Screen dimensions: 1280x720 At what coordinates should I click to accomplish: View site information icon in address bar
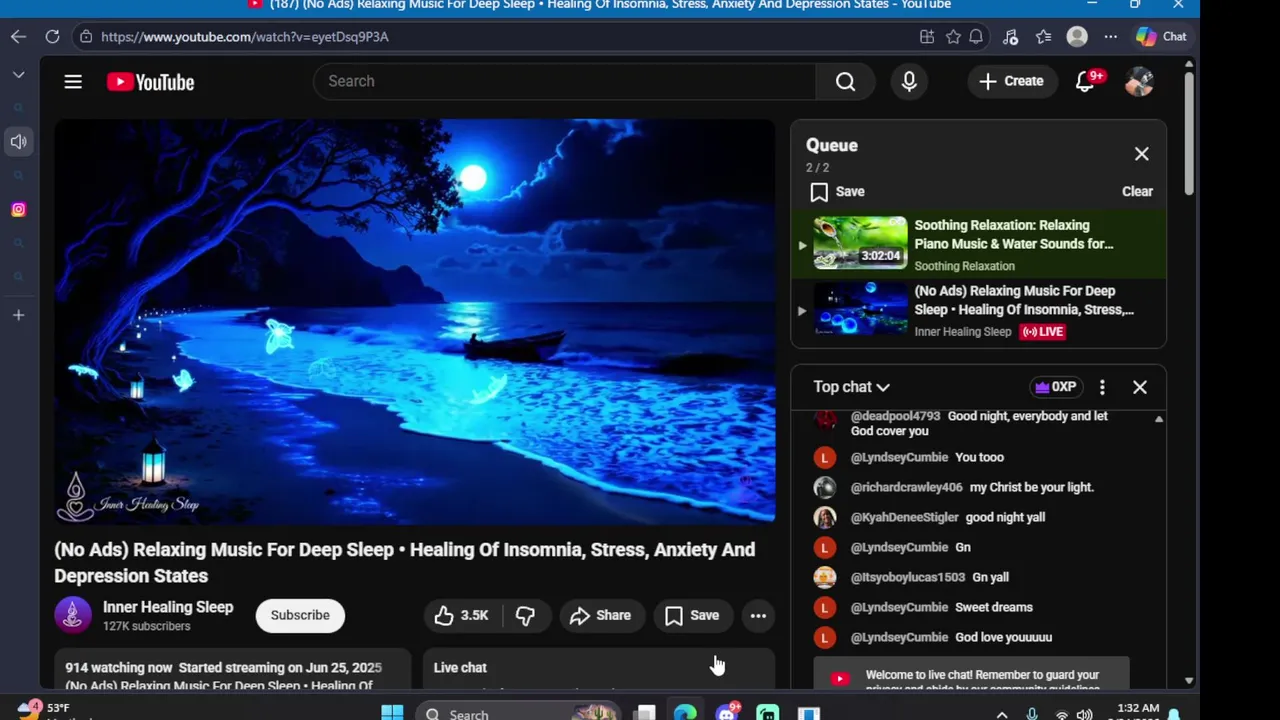point(86,36)
